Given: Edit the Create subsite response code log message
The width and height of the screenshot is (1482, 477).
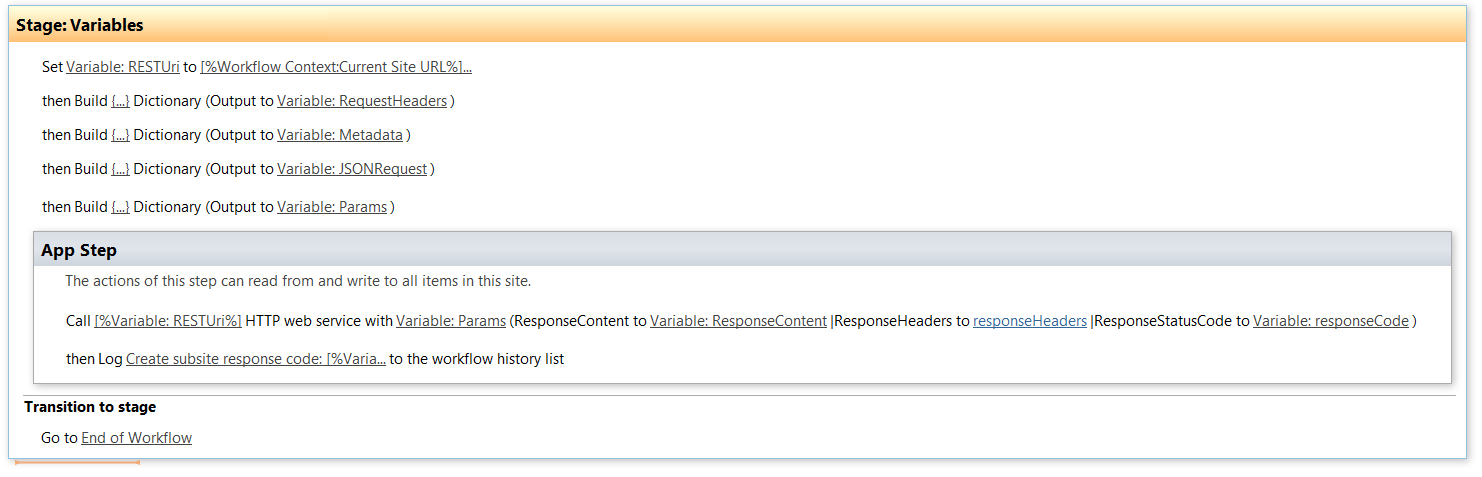Looking at the screenshot, I should (x=255, y=358).
